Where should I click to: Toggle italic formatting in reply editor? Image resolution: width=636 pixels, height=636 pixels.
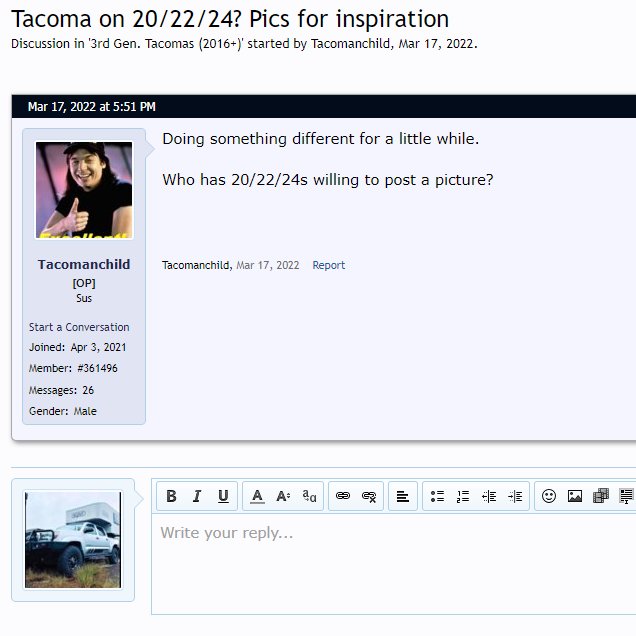click(197, 496)
